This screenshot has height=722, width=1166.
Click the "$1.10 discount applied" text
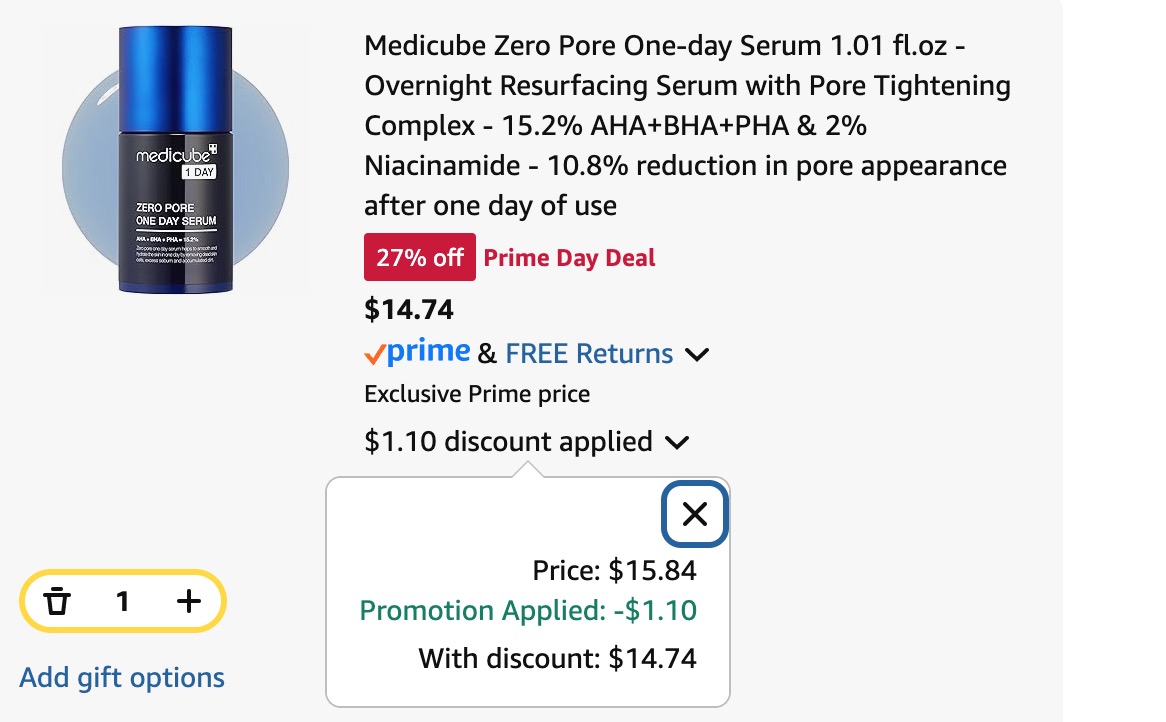[x=508, y=441]
